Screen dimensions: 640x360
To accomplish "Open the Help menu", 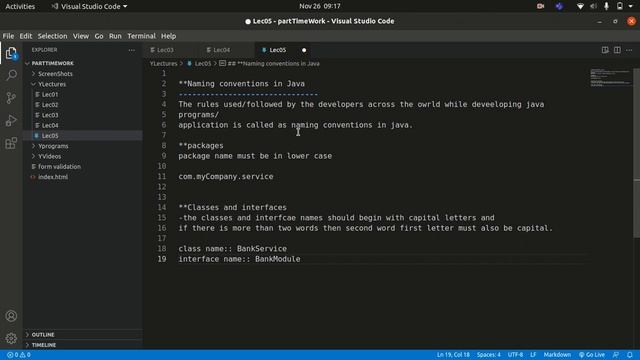I will point(168,36).
